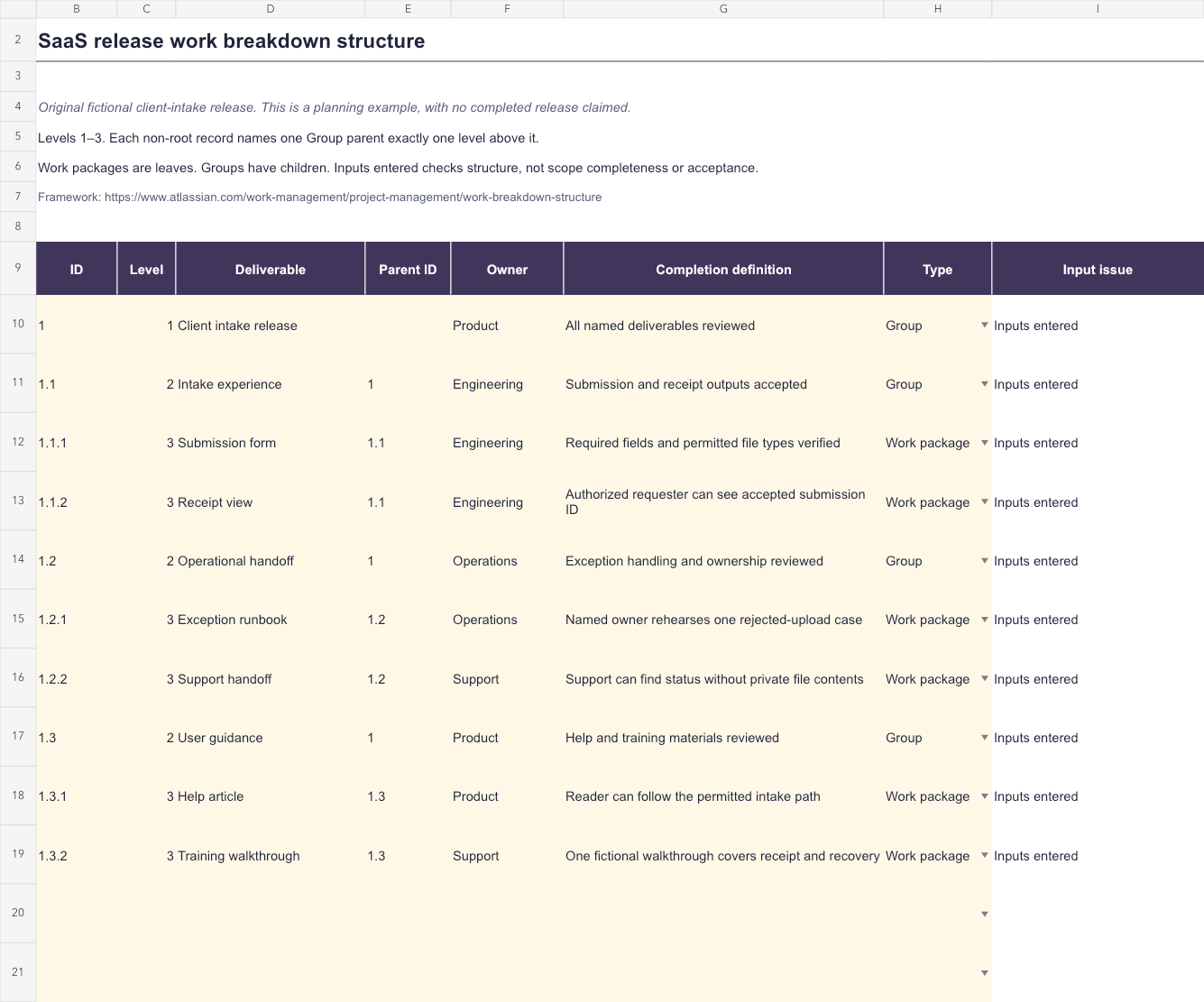Open Type dropdown for Training walkthrough row
This screenshot has width=1204, height=1002.
click(x=984, y=856)
